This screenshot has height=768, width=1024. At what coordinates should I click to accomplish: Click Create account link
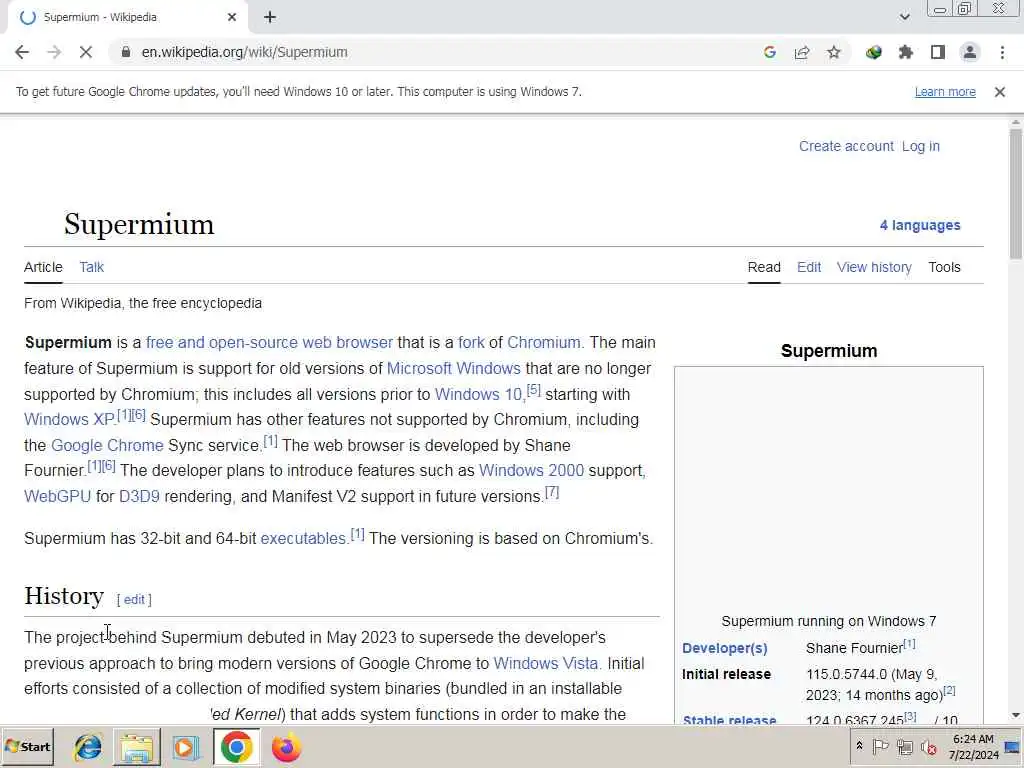(x=846, y=146)
